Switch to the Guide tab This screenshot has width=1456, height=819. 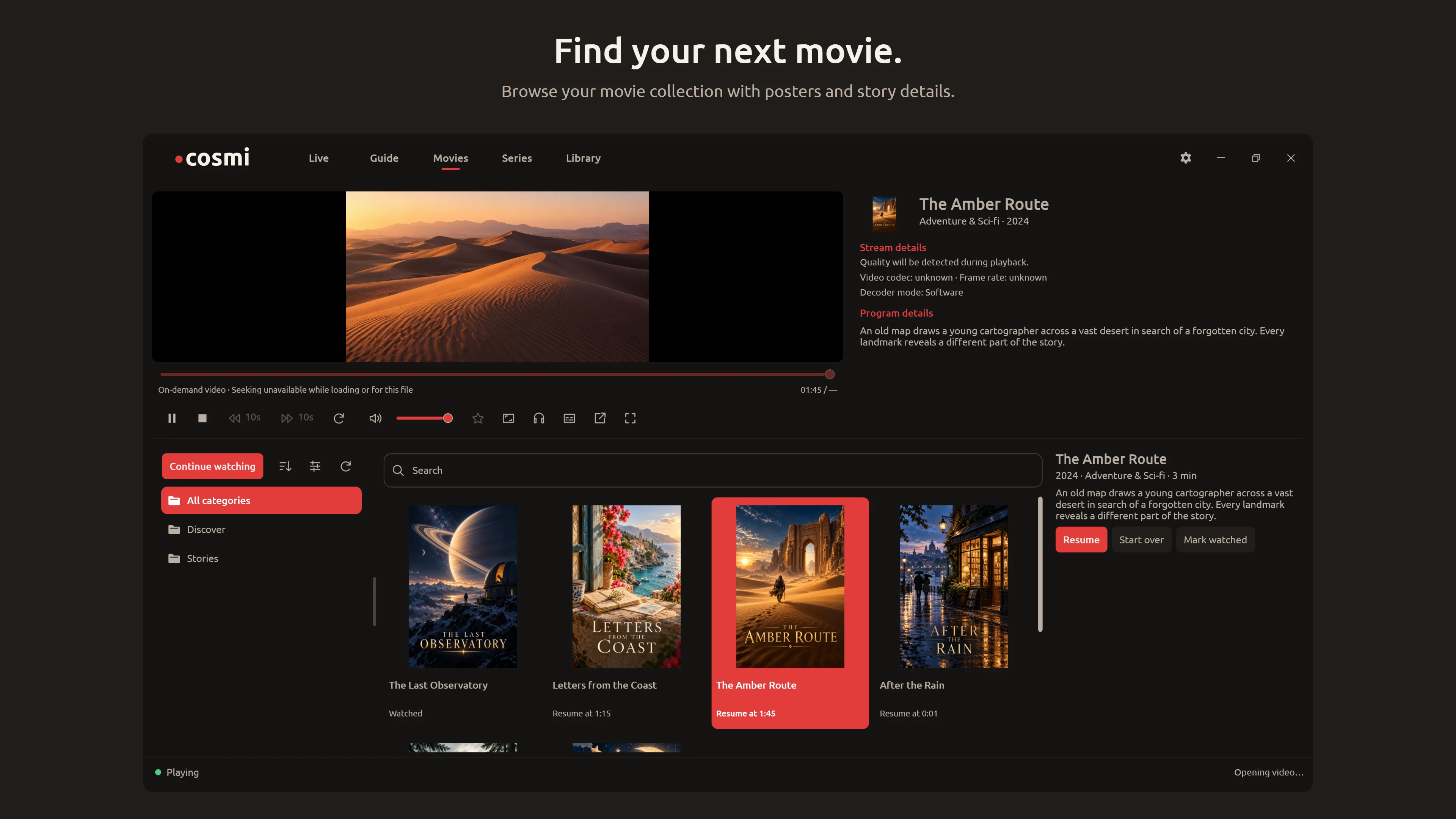click(384, 158)
